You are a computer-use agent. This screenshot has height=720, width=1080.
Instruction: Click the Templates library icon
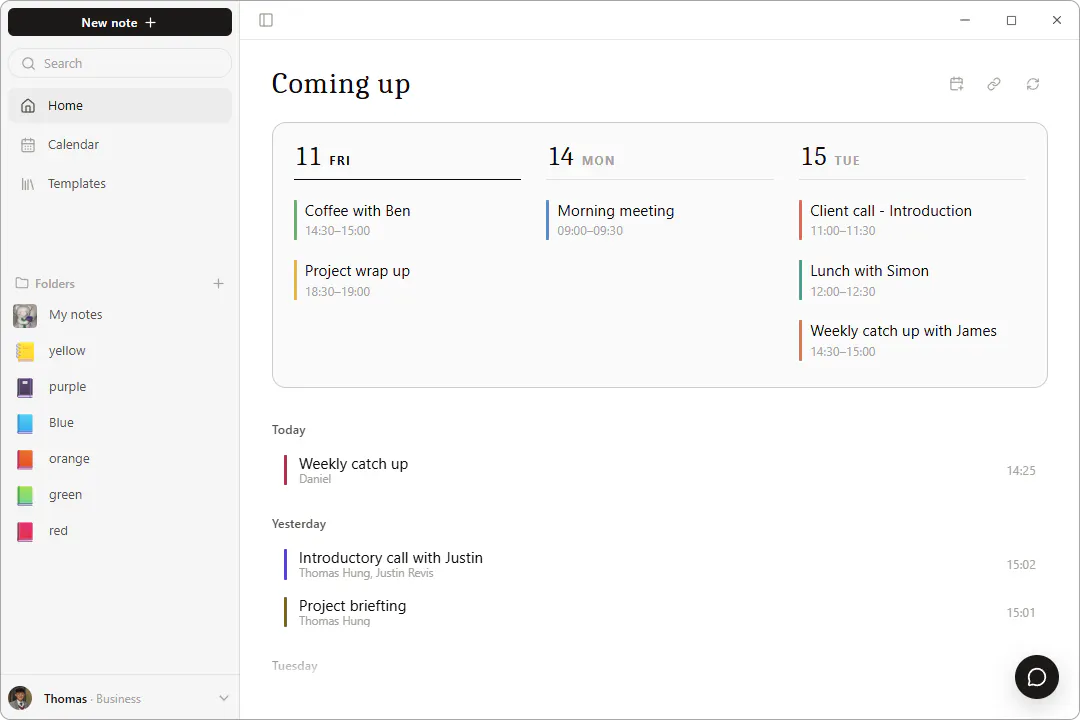click(x=28, y=184)
